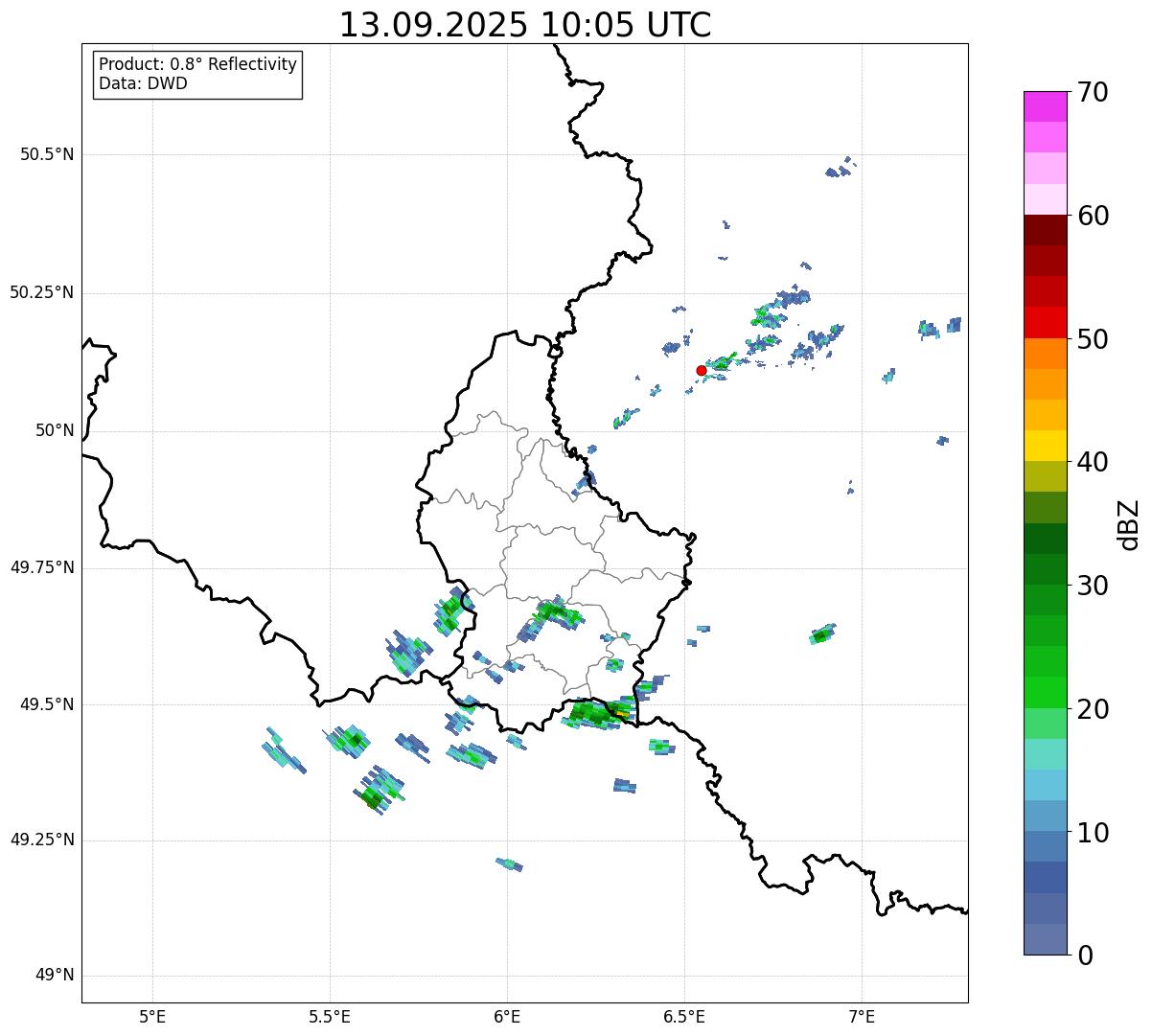Click the dBZ colorbar axis label

[x=1129, y=523]
